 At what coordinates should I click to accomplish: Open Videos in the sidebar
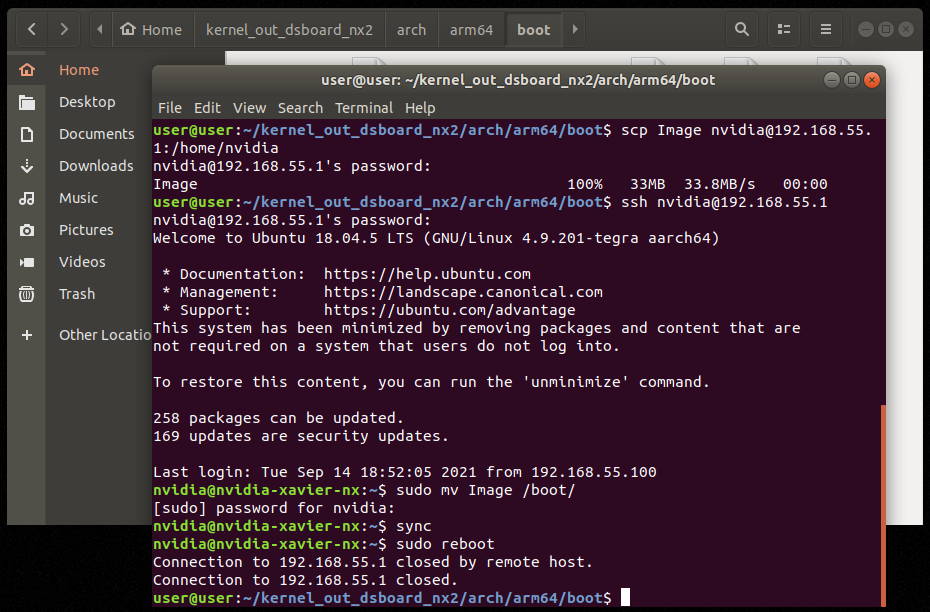(82, 262)
